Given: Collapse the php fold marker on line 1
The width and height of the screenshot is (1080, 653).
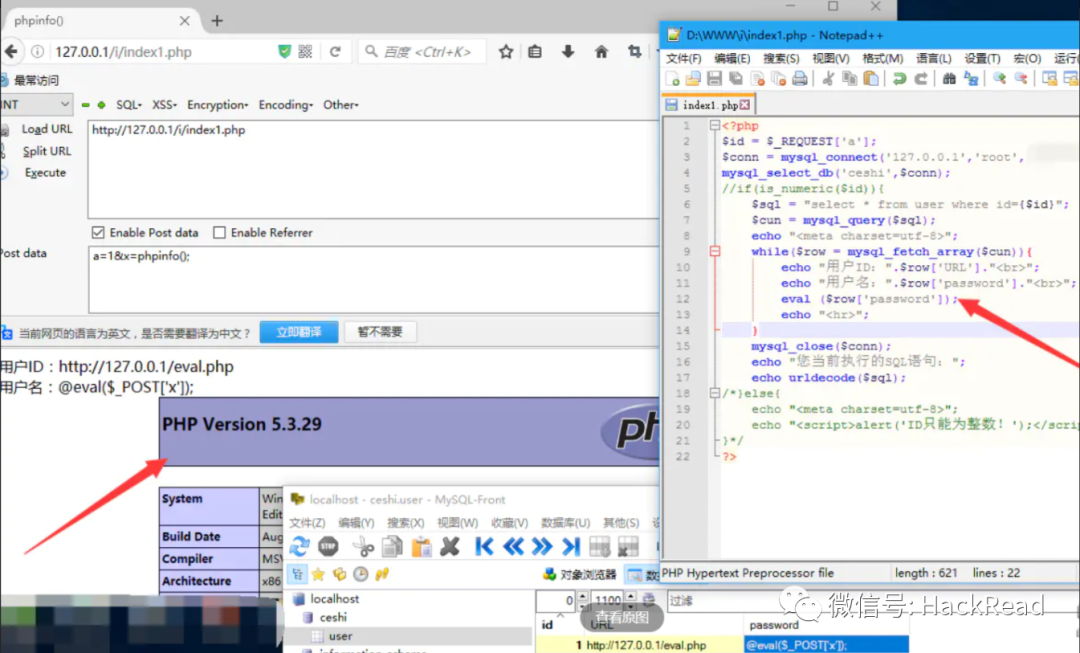Looking at the screenshot, I should (715, 125).
